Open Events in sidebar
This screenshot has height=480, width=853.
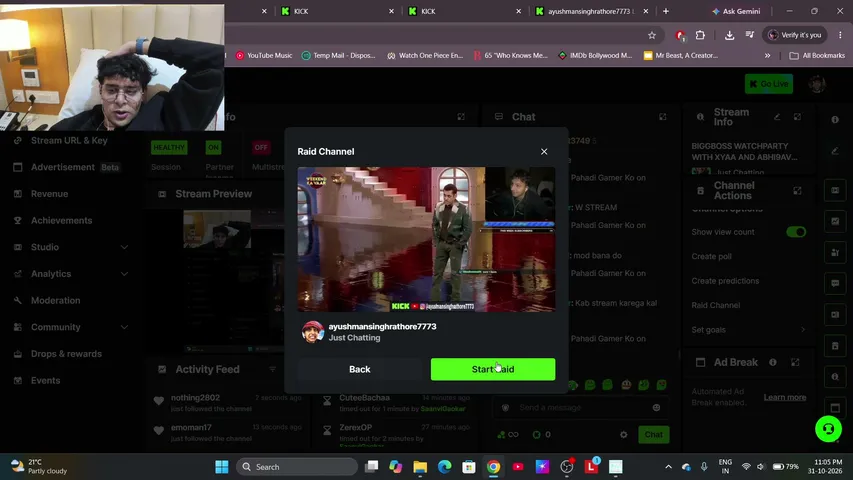coord(46,380)
